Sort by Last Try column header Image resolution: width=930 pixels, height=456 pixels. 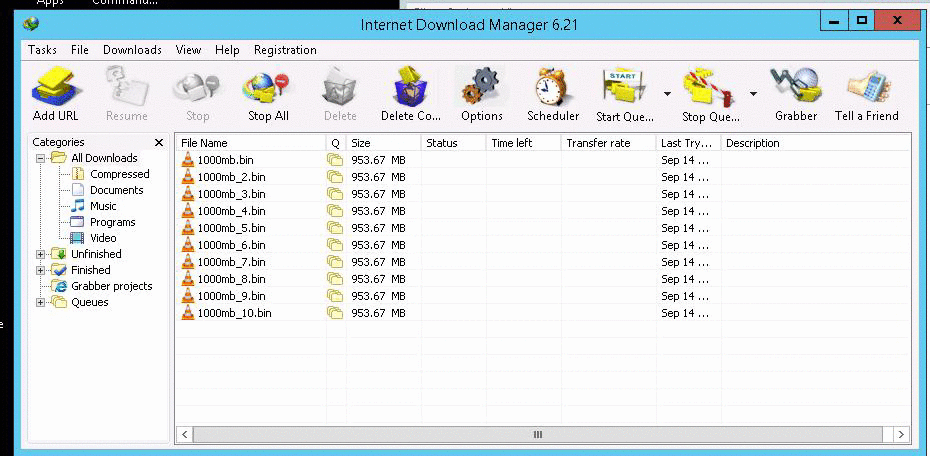(x=688, y=143)
